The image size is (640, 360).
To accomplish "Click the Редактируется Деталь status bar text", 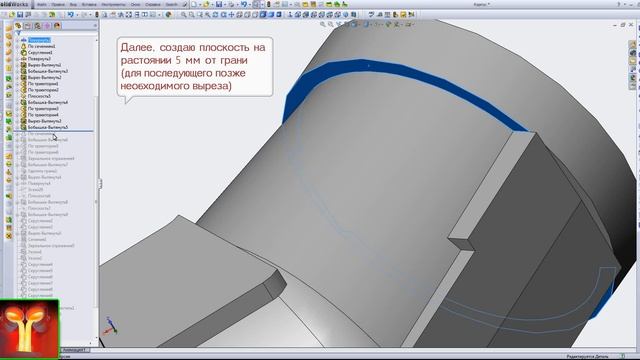I will 587,357.
